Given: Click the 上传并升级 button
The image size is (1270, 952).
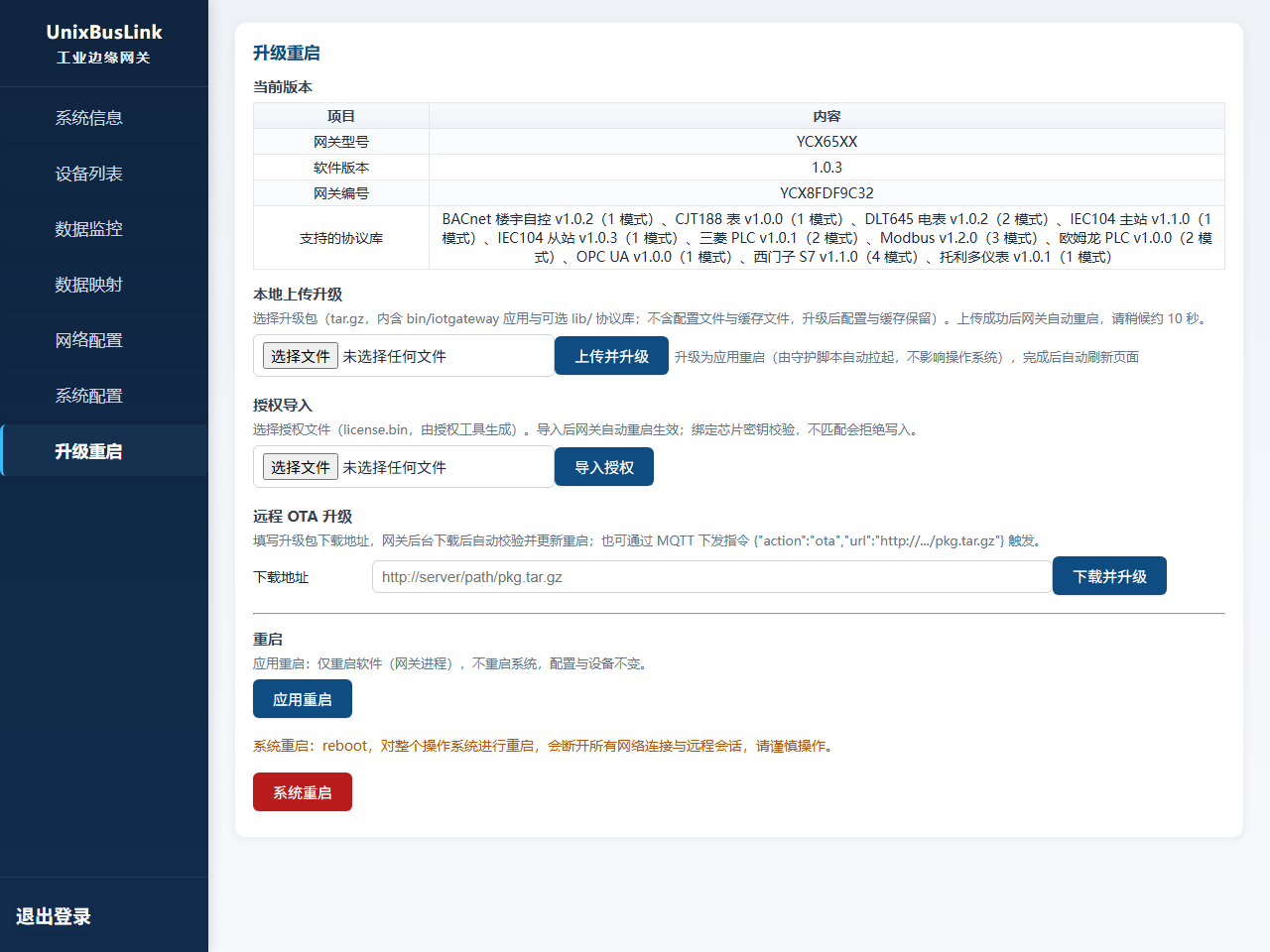Looking at the screenshot, I should coord(611,356).
